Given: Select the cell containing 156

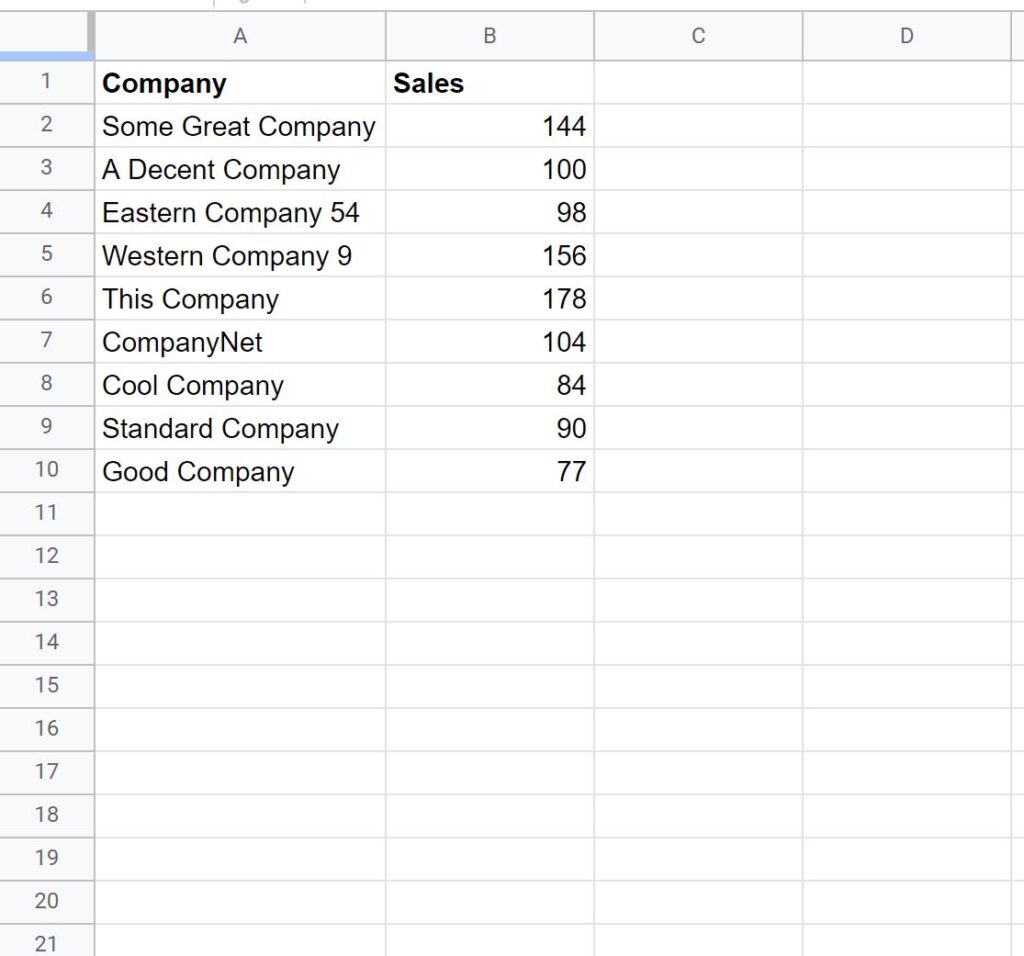Looking at the screenshot, I should click(489, 256).
